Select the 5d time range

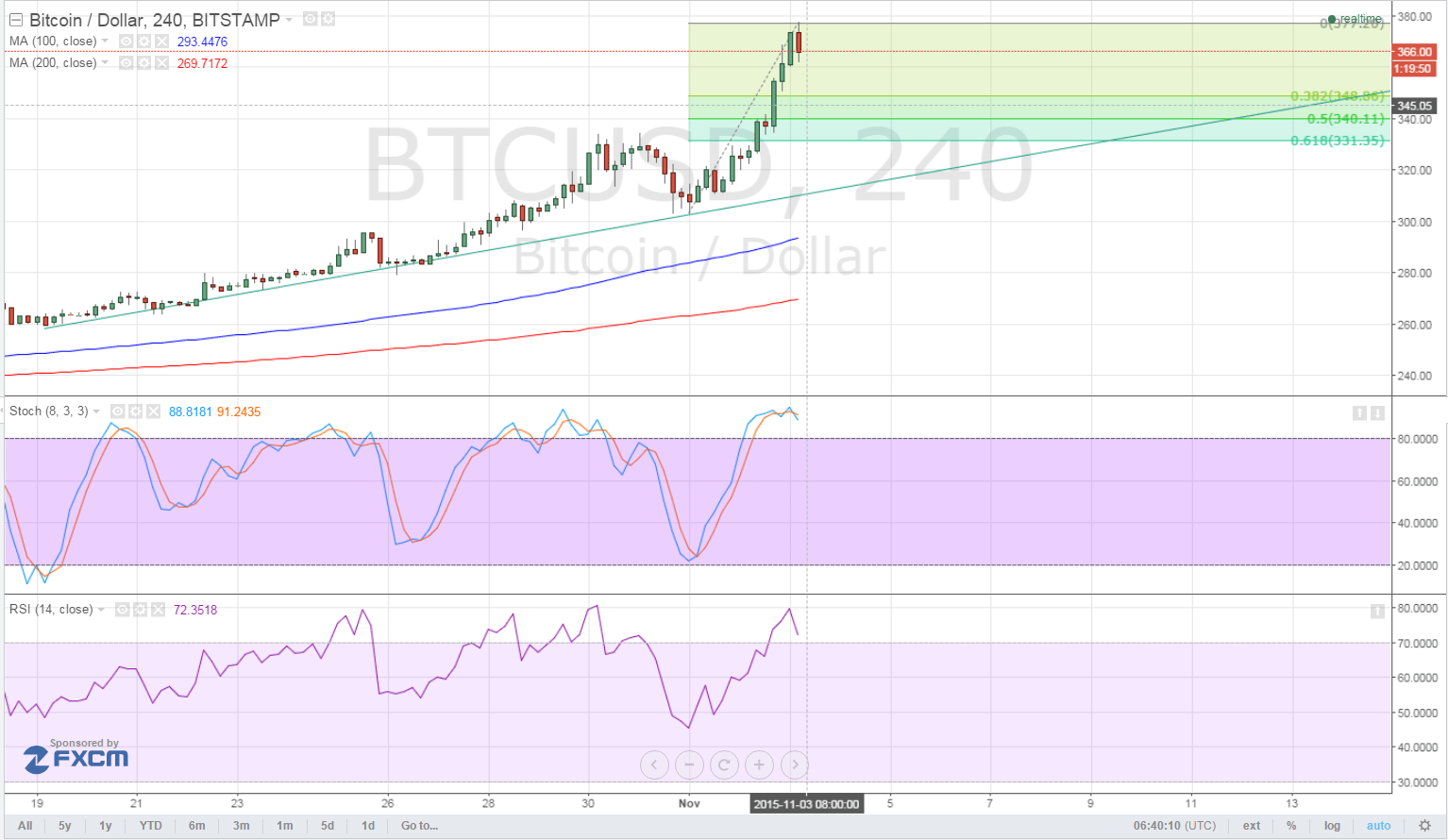tap(328, 826)
